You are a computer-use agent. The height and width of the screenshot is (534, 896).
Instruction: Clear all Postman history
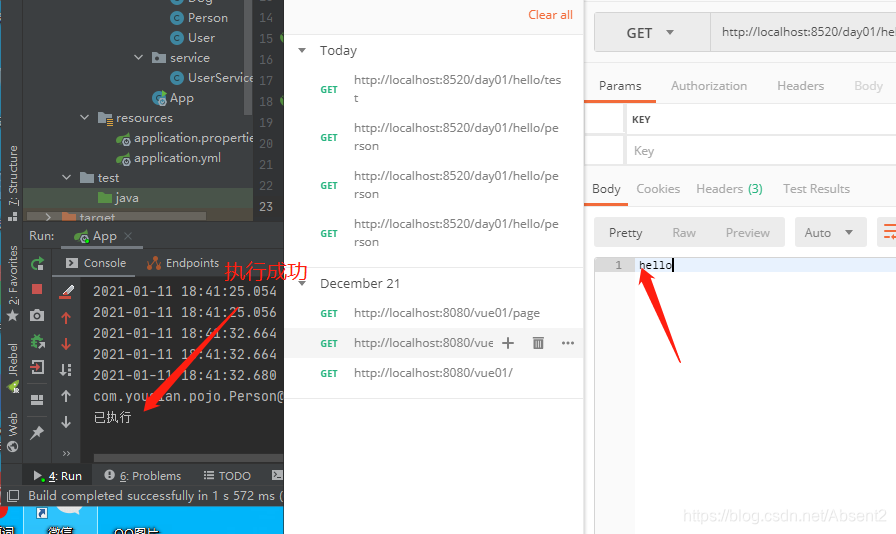[550, 15]
